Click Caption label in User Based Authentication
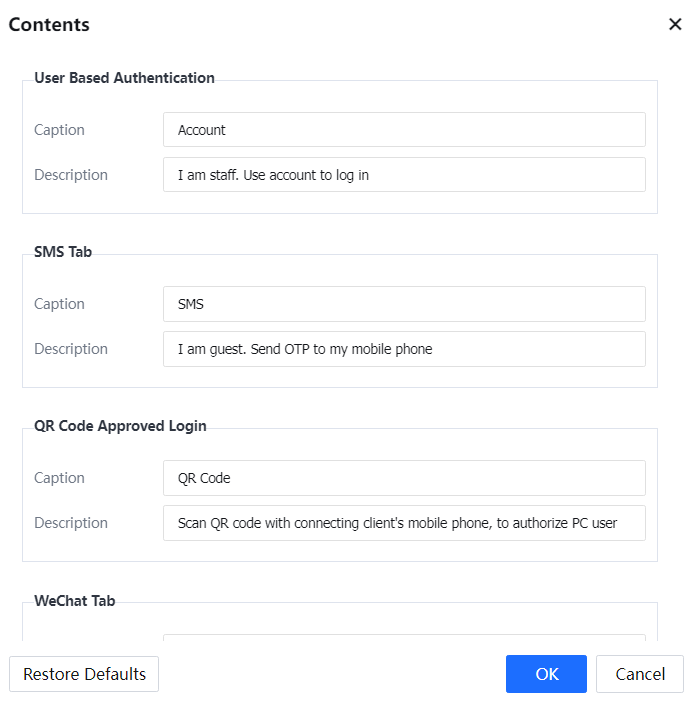Screen dimensions: 690x703 click(59, 130)
